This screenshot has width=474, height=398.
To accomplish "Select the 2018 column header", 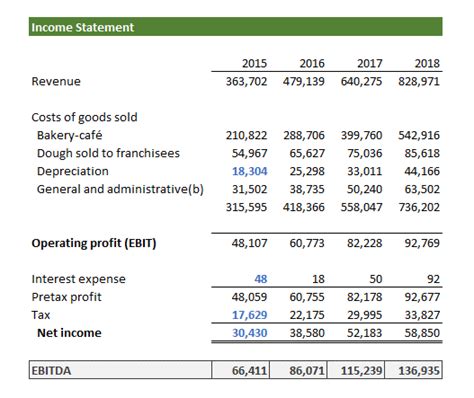I will [427, 63].
